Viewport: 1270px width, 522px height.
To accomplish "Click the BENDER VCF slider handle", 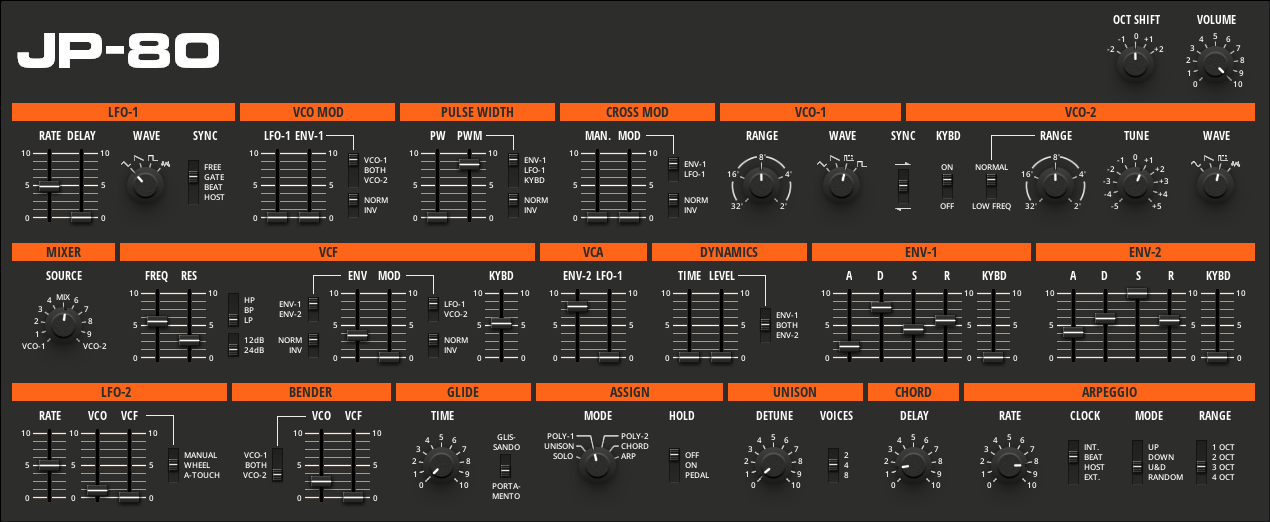I will (x=353, y=497).
